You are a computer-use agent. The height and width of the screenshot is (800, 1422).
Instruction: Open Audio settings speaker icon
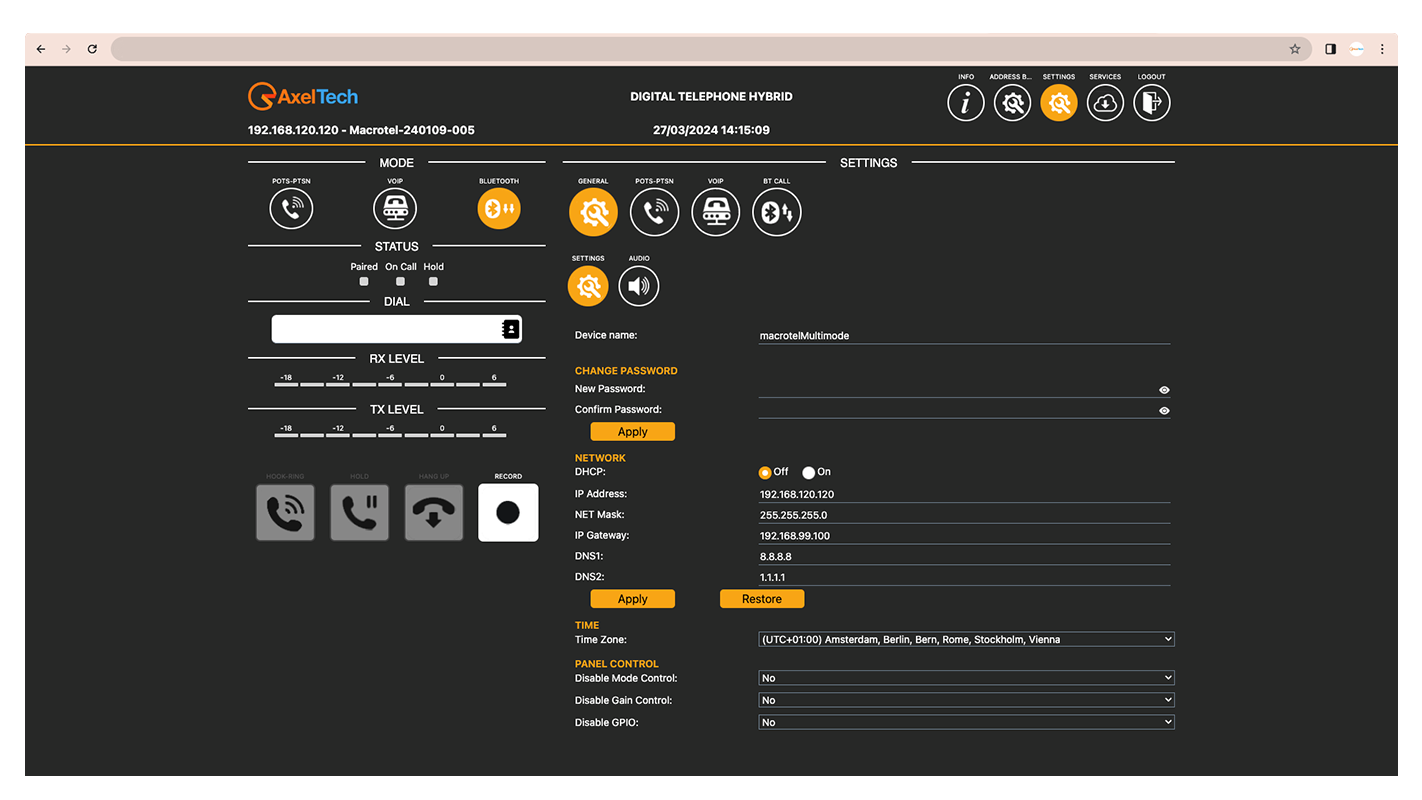click(639, 287)
